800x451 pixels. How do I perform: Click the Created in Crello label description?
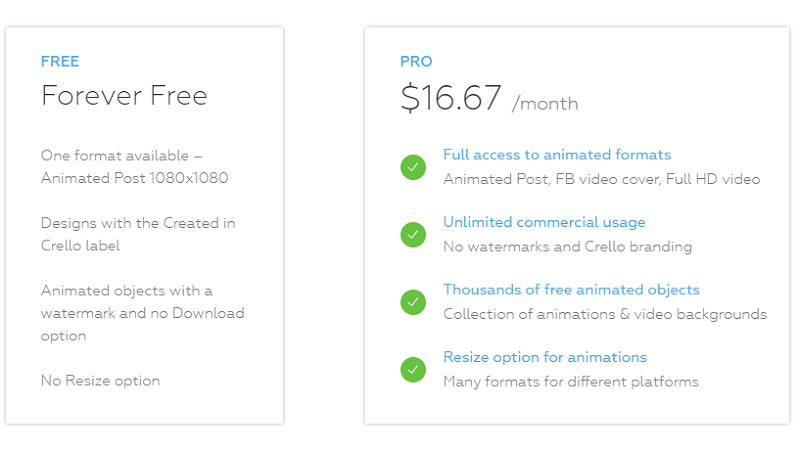(138, 234)
